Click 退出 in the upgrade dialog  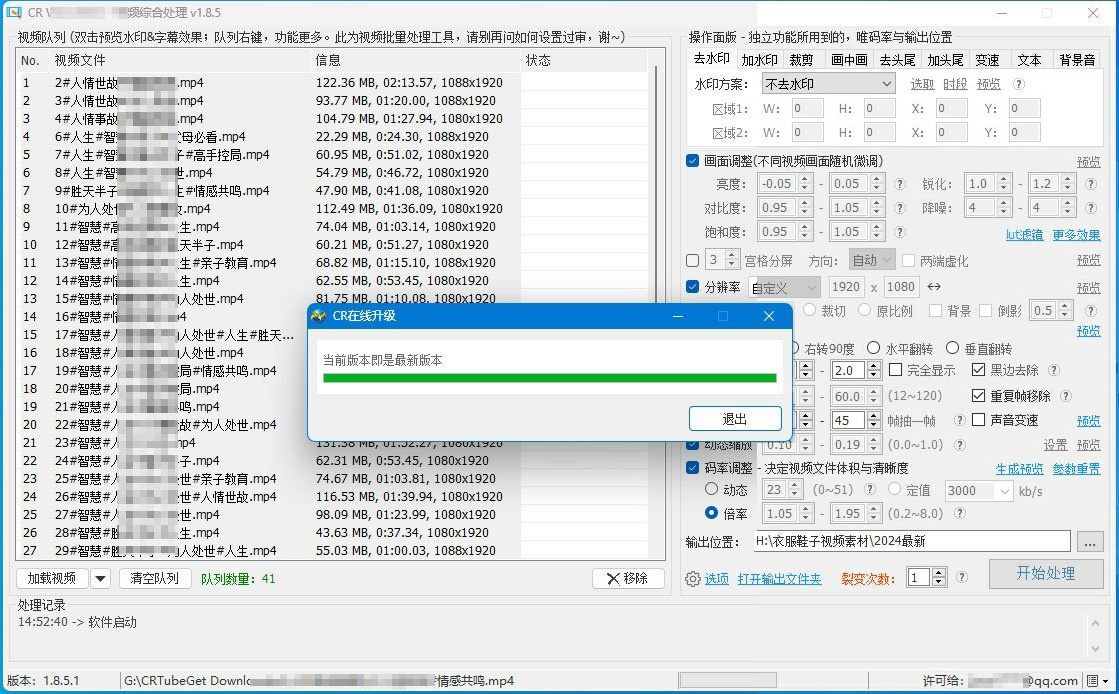point(734,419)
